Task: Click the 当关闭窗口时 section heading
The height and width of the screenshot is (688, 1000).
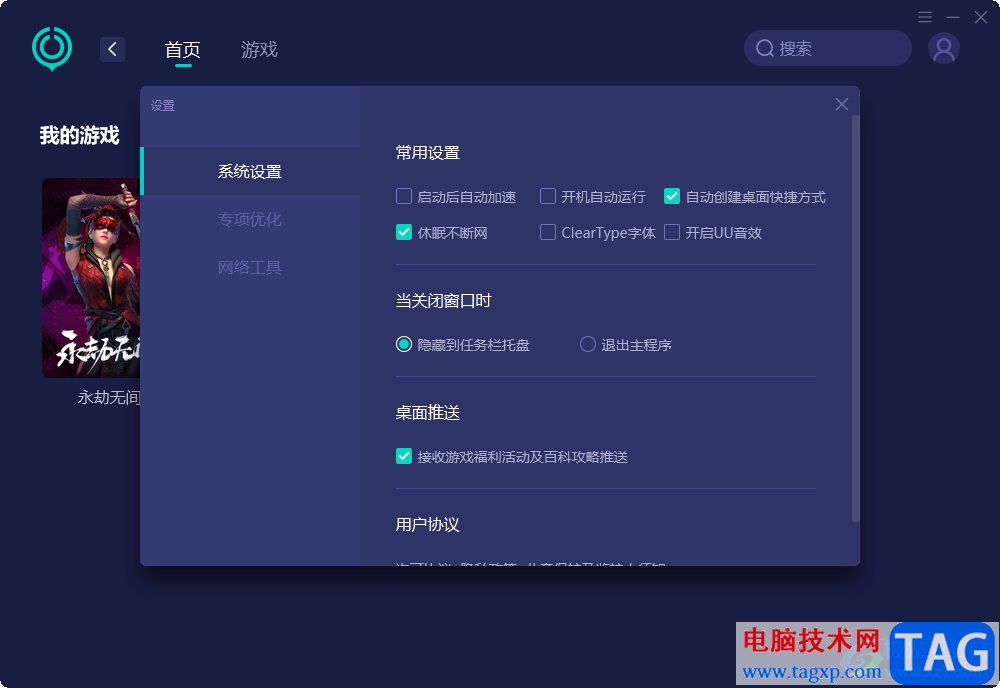Action: point(444,301)
